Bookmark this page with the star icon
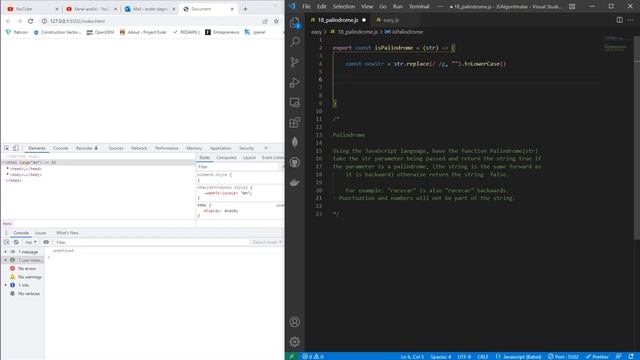Image resolution: width=640 pixels, height=360 pixels. pos(276,21)
